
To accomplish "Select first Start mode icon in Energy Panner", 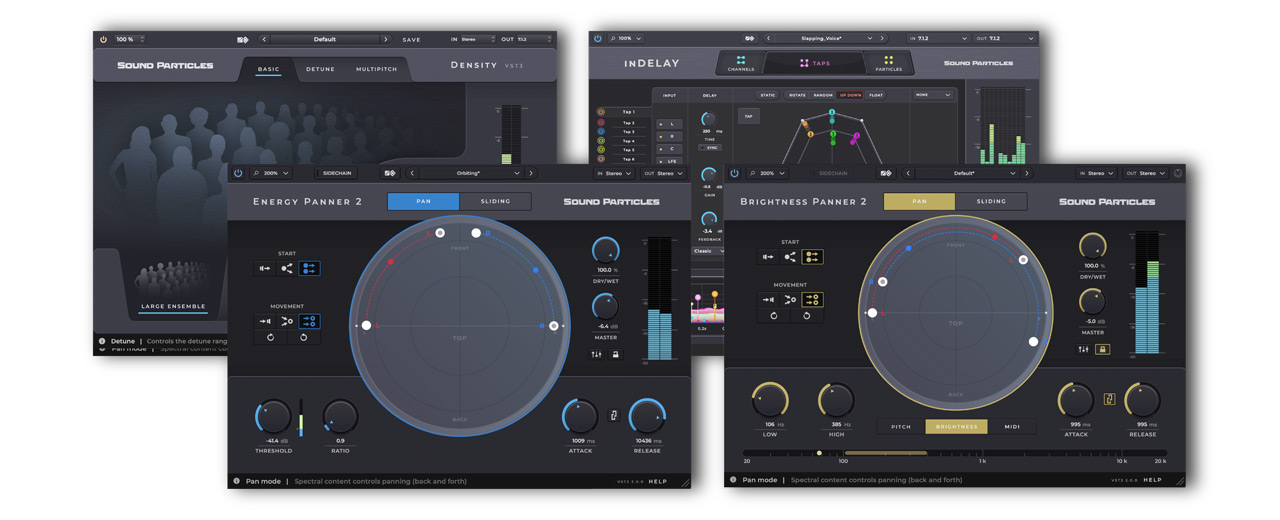I will 265,268.
